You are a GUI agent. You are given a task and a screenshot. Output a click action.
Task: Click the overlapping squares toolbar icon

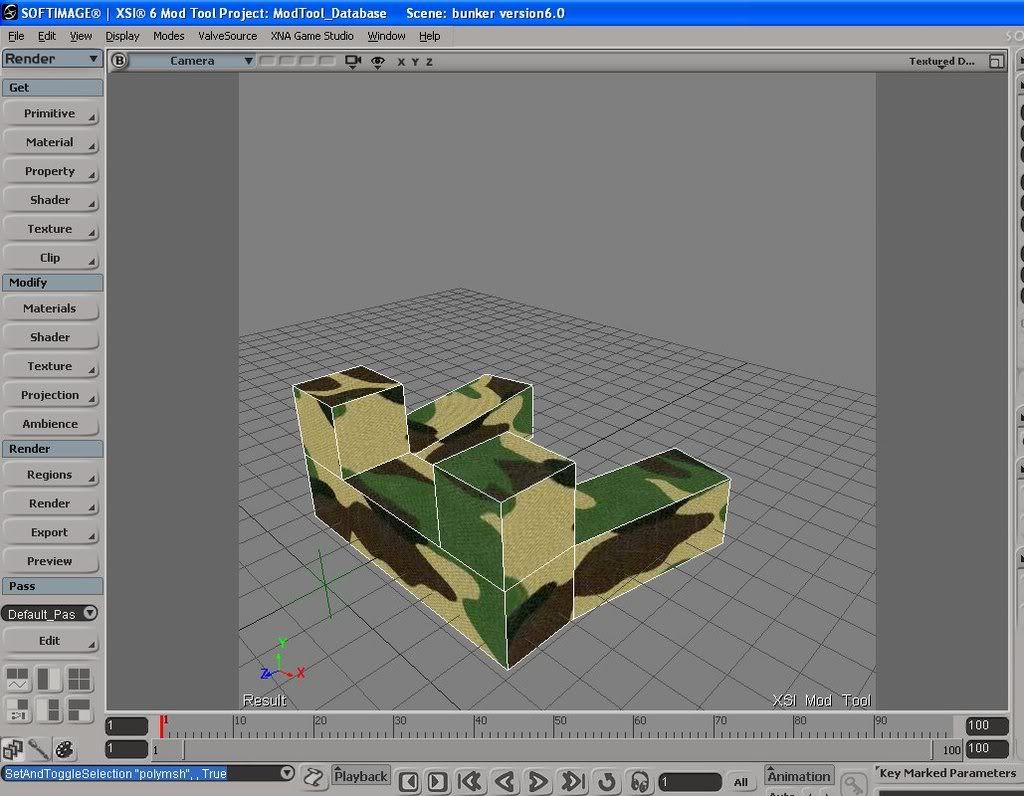click(12, 750)
